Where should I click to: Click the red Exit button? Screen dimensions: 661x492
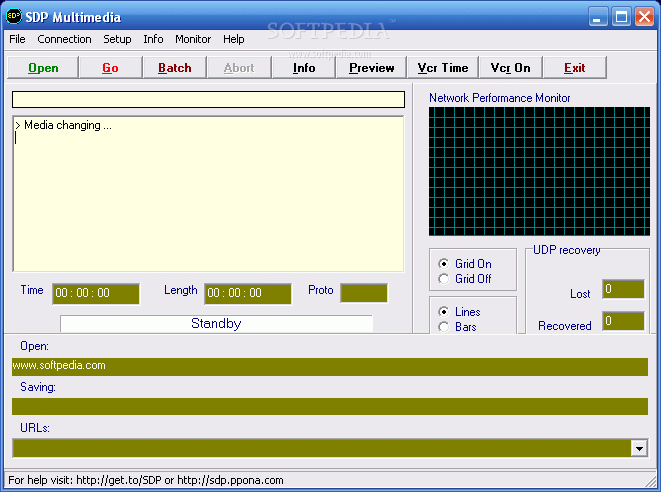575,68
